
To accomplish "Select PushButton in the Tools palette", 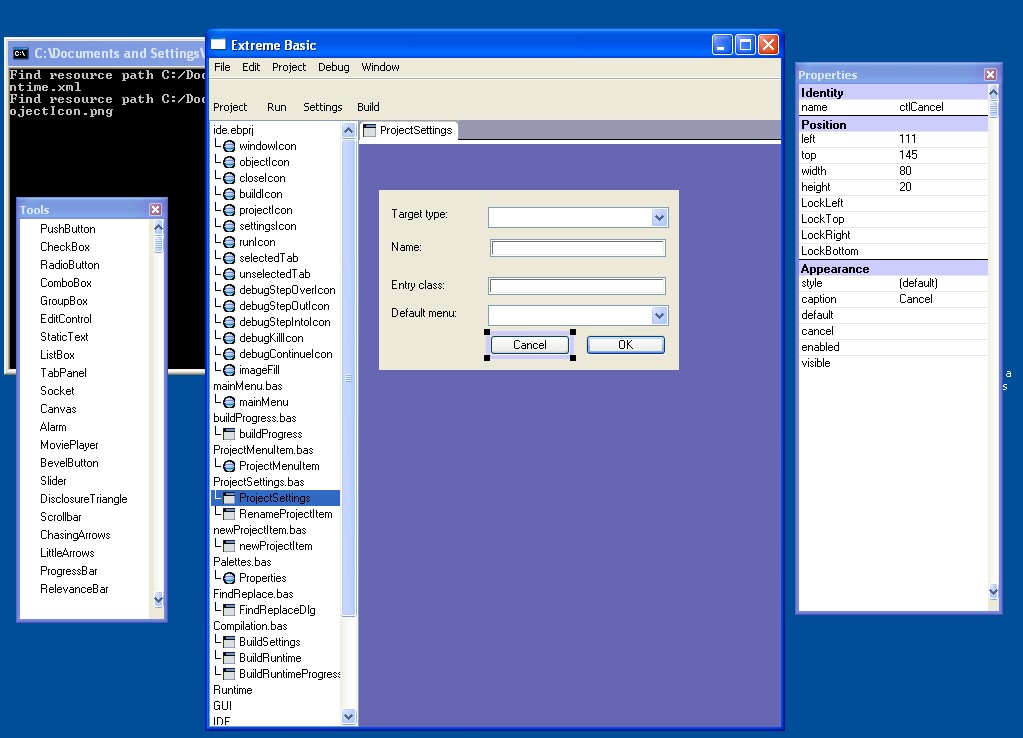I will pyautogui.click(x=68, y=229).
